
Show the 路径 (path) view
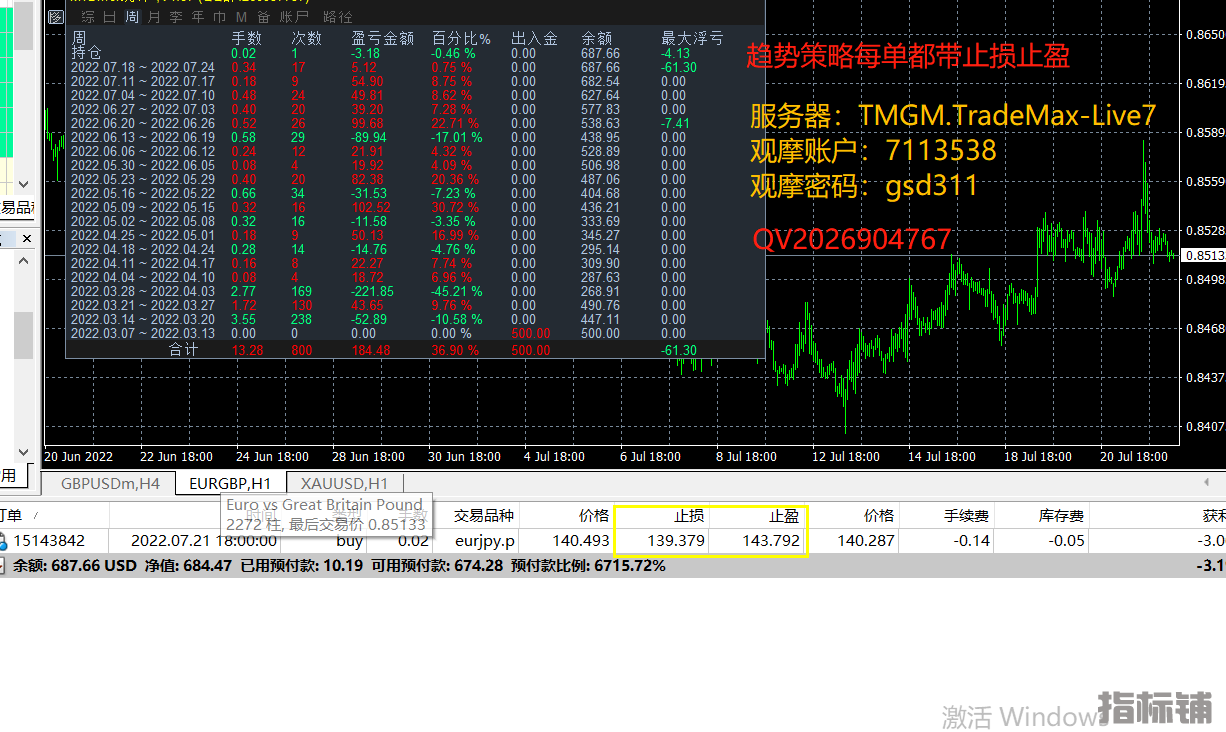[x=338, y=17]
